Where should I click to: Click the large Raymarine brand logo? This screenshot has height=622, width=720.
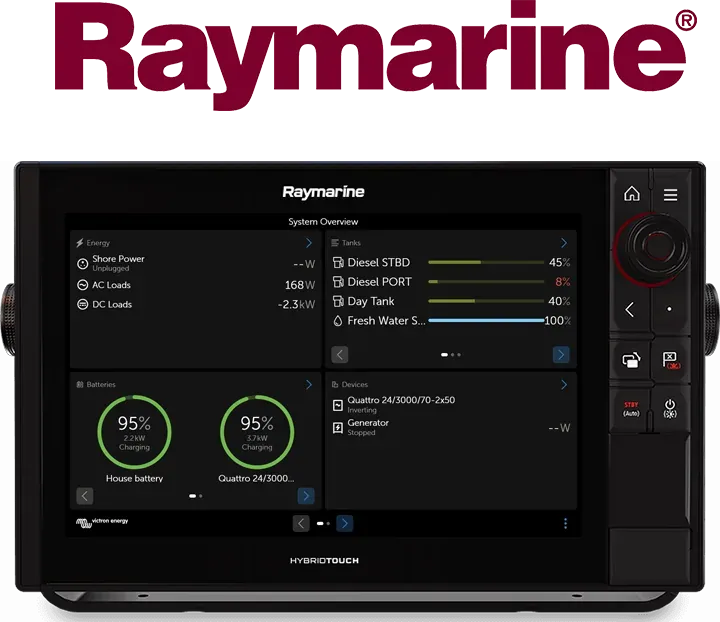coord(376,54)
